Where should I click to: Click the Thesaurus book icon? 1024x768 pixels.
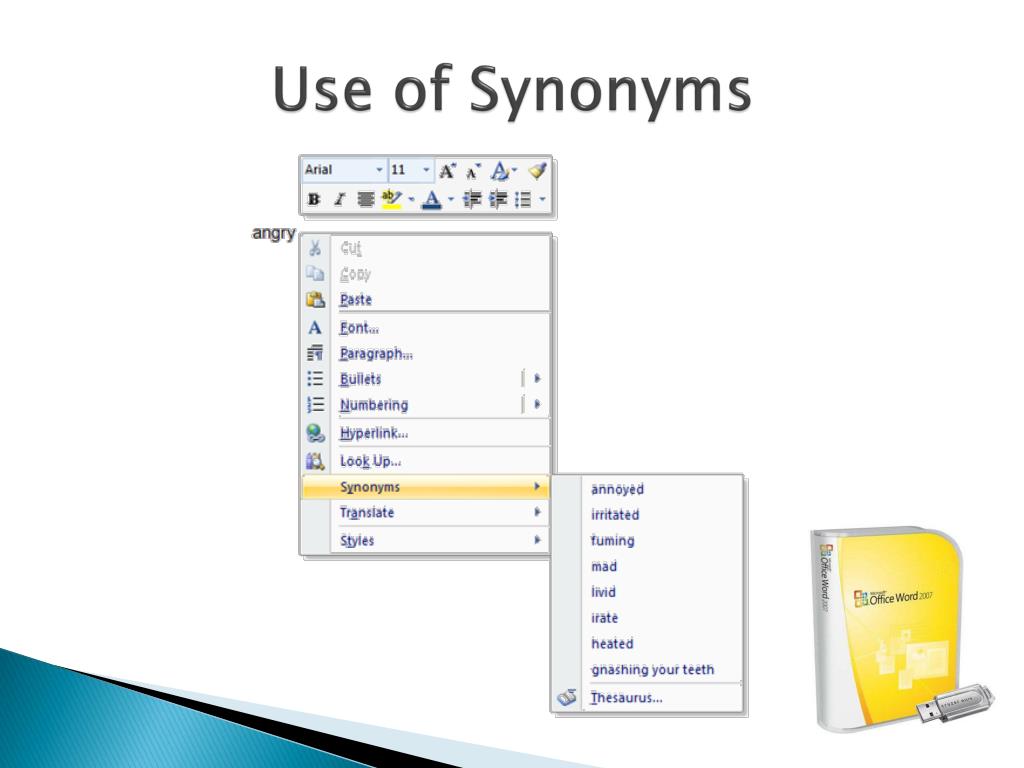[x=567, y=697]
